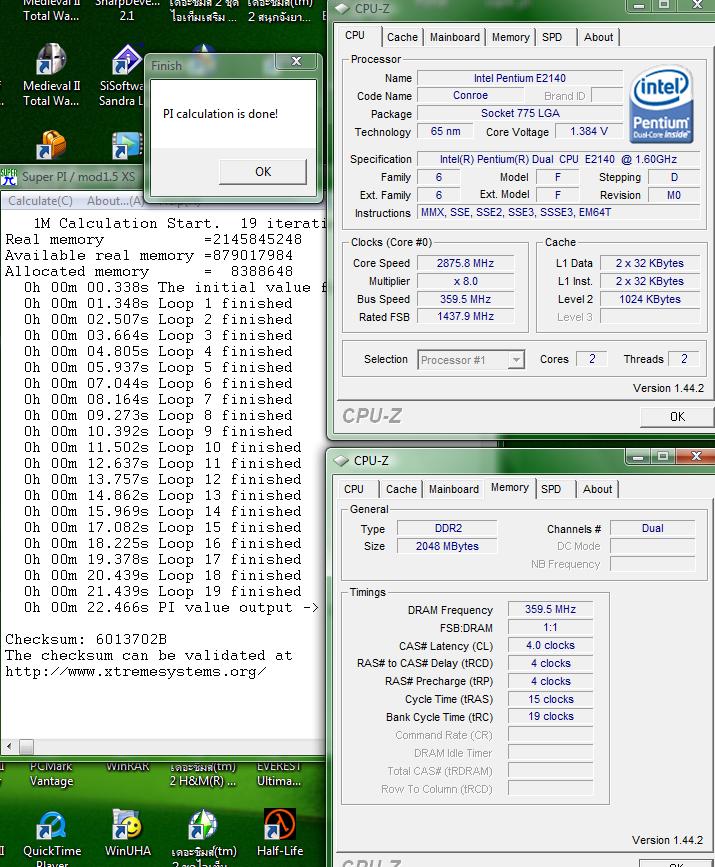Select SPD tab in upper CPU-Z window
715x867 pixels.
552,38
